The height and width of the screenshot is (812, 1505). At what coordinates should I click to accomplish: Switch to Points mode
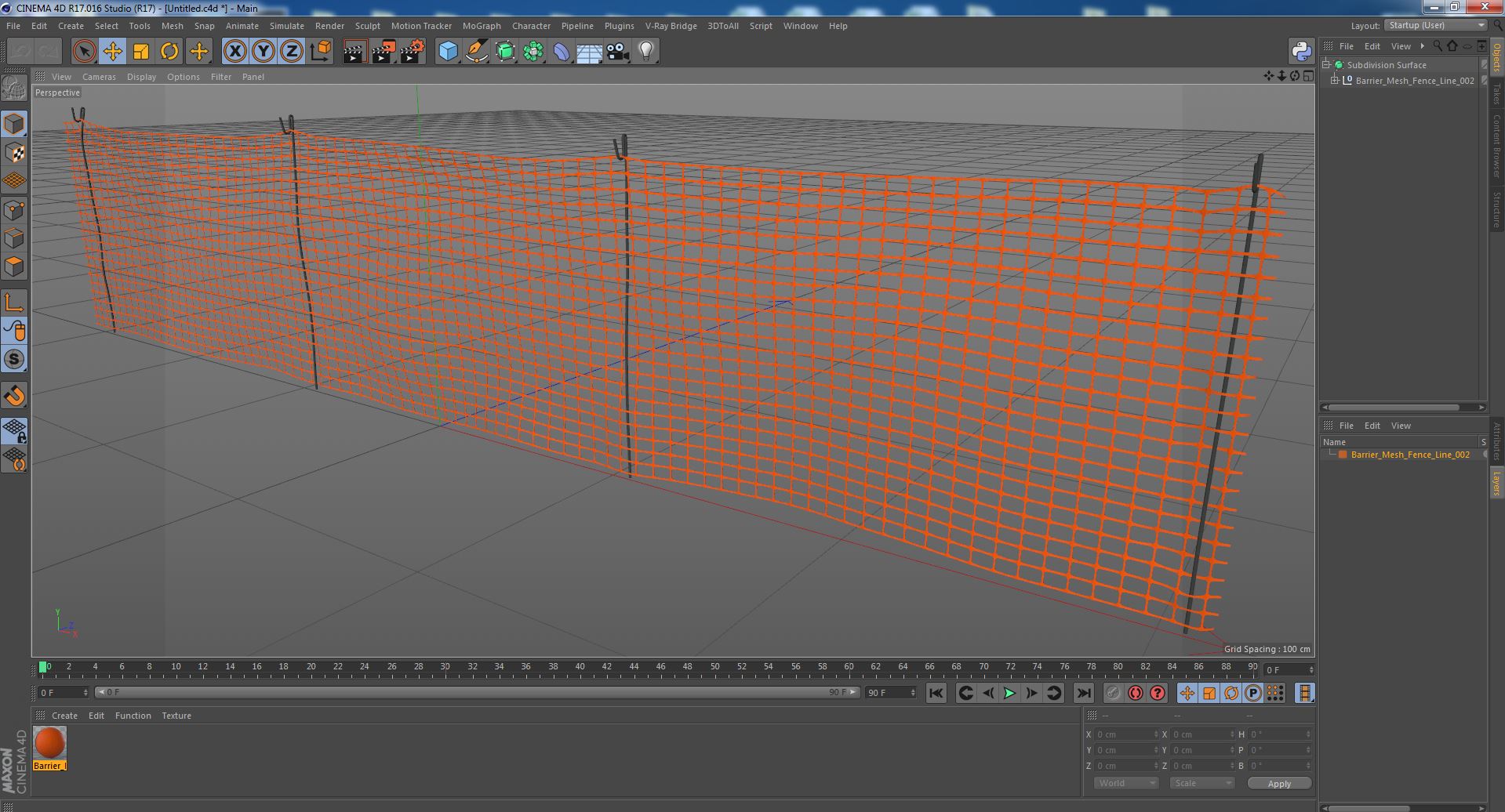click(14, 210)
